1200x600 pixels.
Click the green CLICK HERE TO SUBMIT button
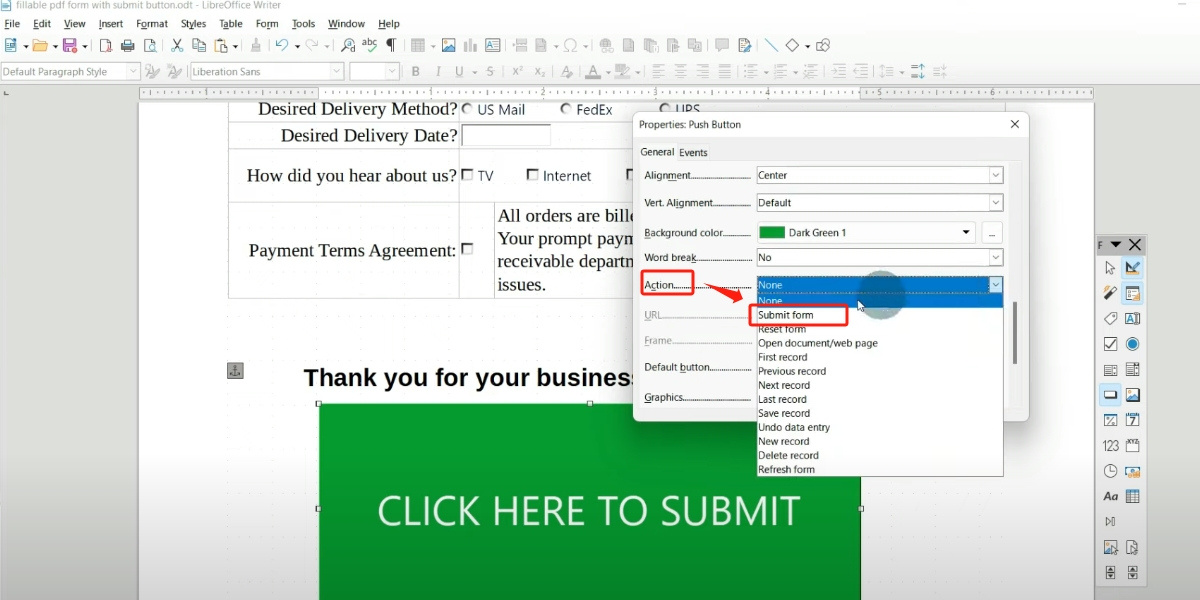click(589, 510)
